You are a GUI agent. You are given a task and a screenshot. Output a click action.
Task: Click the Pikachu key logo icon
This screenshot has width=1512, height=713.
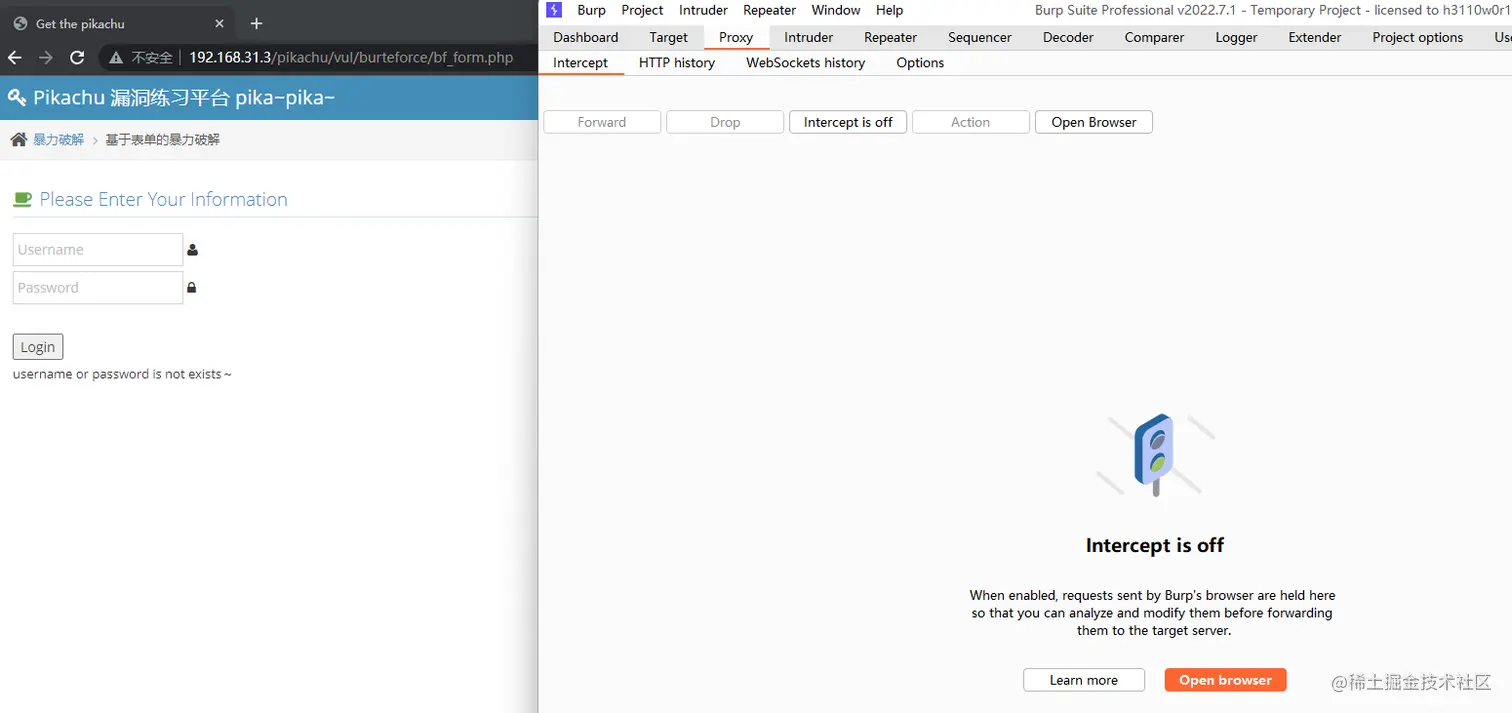tap(16, 98)
